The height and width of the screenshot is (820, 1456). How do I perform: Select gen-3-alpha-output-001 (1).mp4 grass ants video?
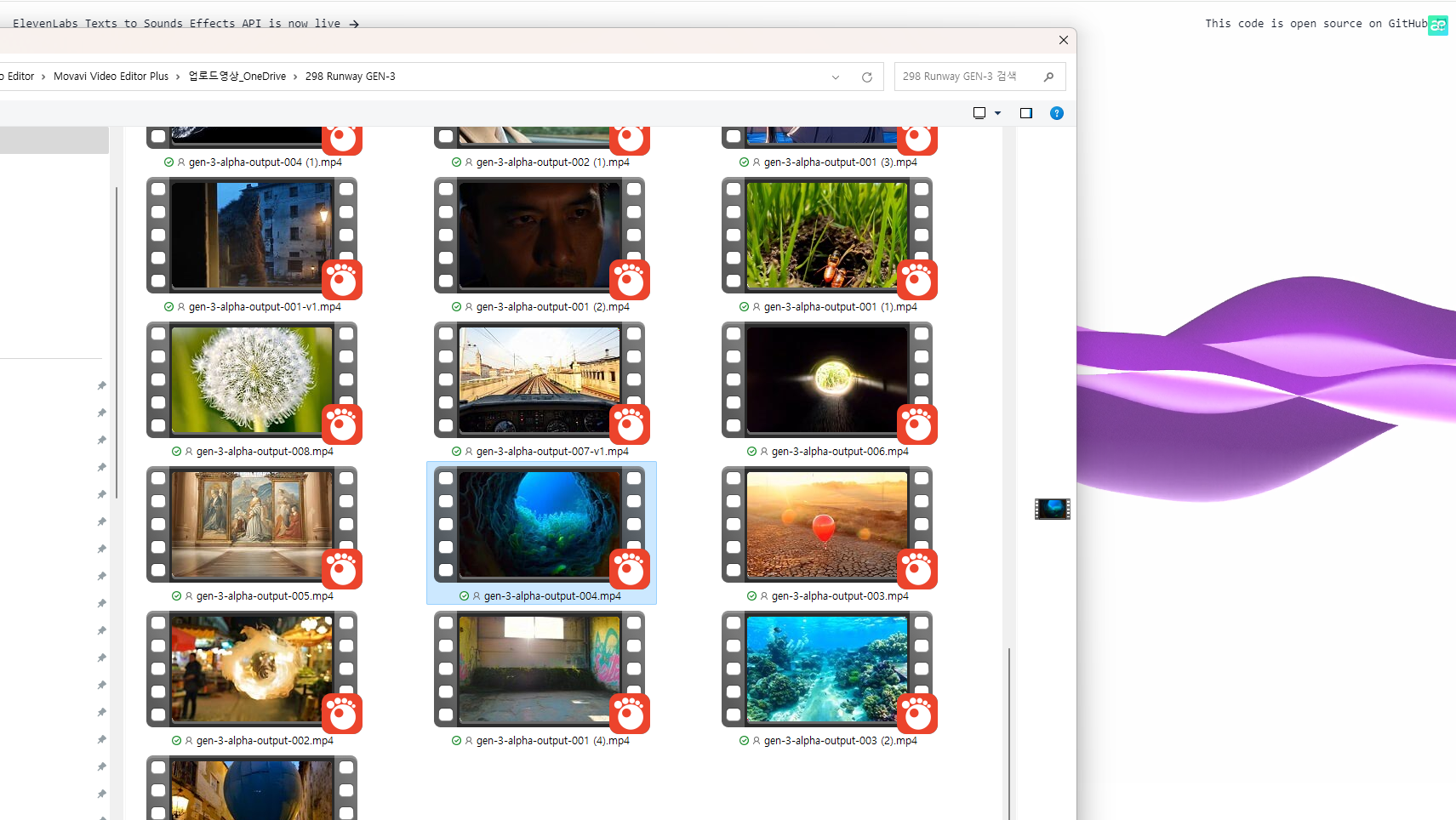click(827, 236)
